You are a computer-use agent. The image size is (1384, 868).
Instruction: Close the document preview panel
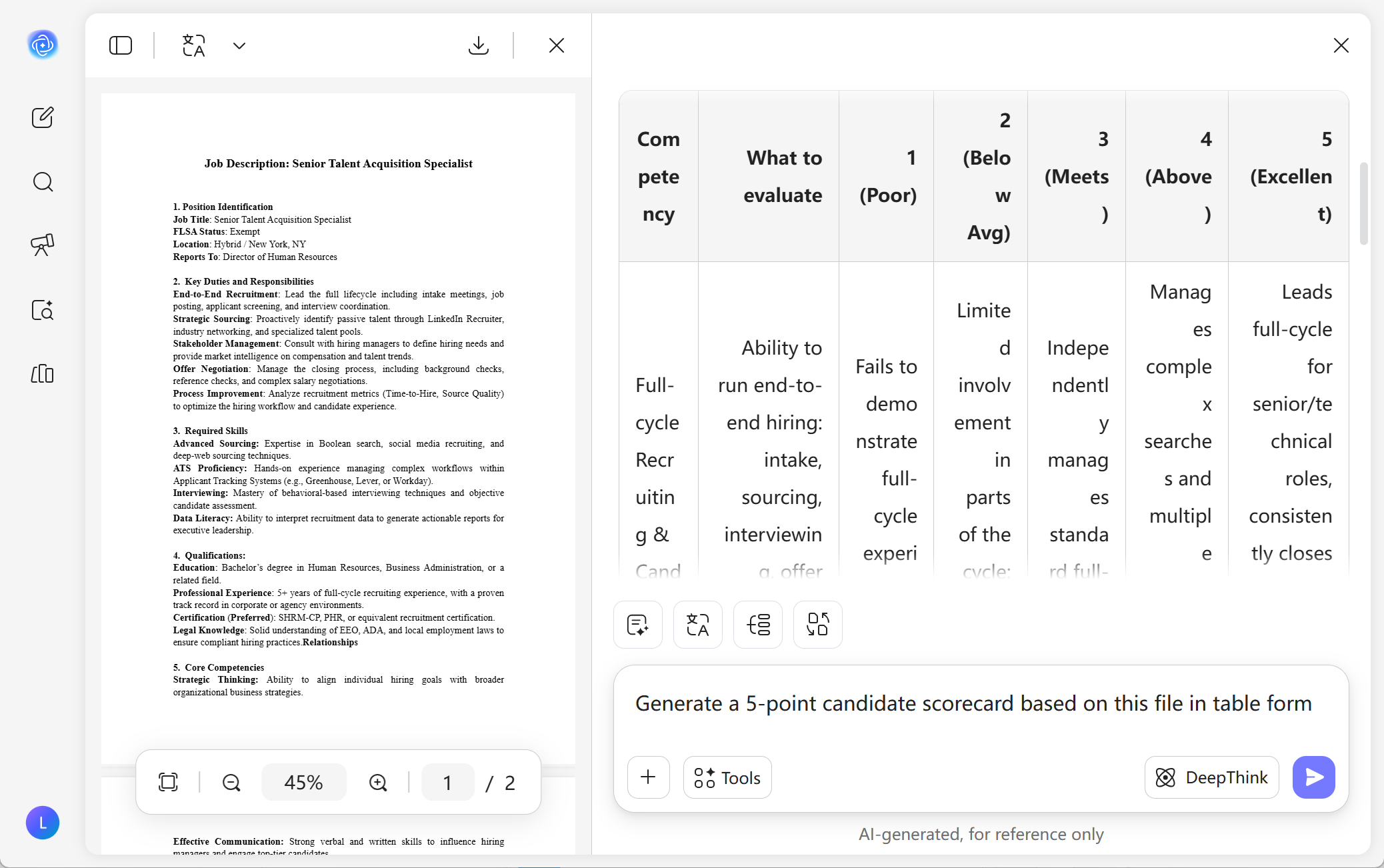pyautogui.click(x=557, y=45)
